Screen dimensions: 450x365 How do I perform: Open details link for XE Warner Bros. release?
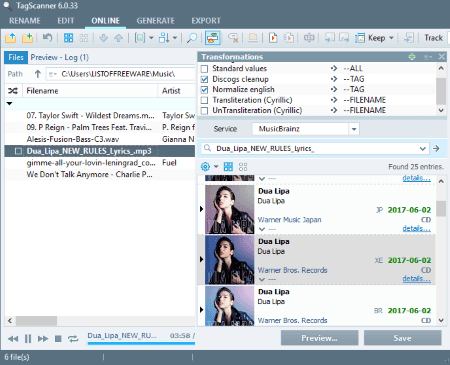click(x=417, y=279)
